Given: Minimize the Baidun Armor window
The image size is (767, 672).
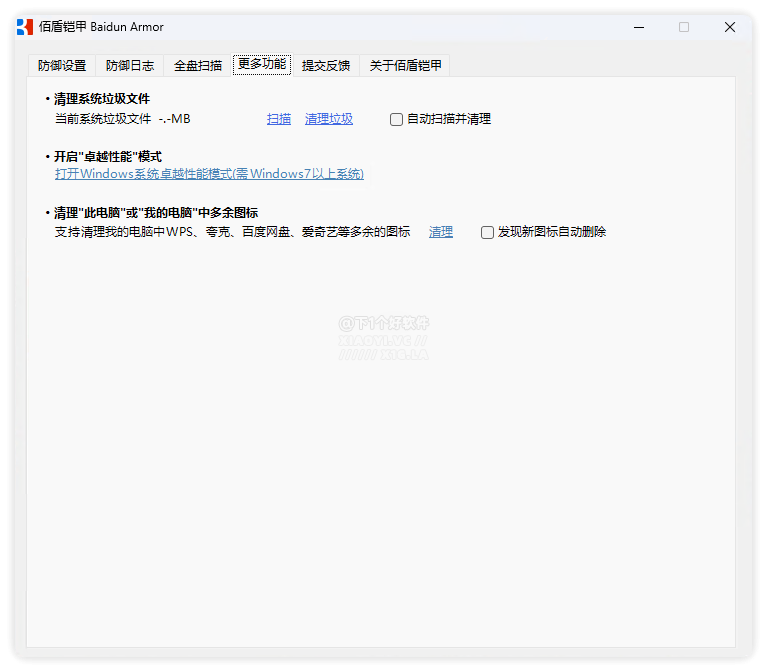Looking at the screenshot, I should [x=639, y=27].
